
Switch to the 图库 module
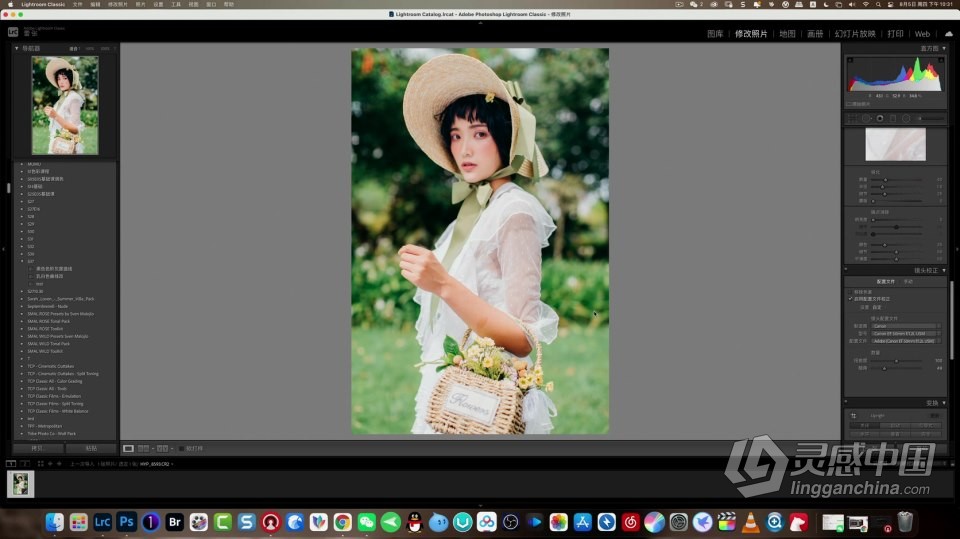(715, 34)
